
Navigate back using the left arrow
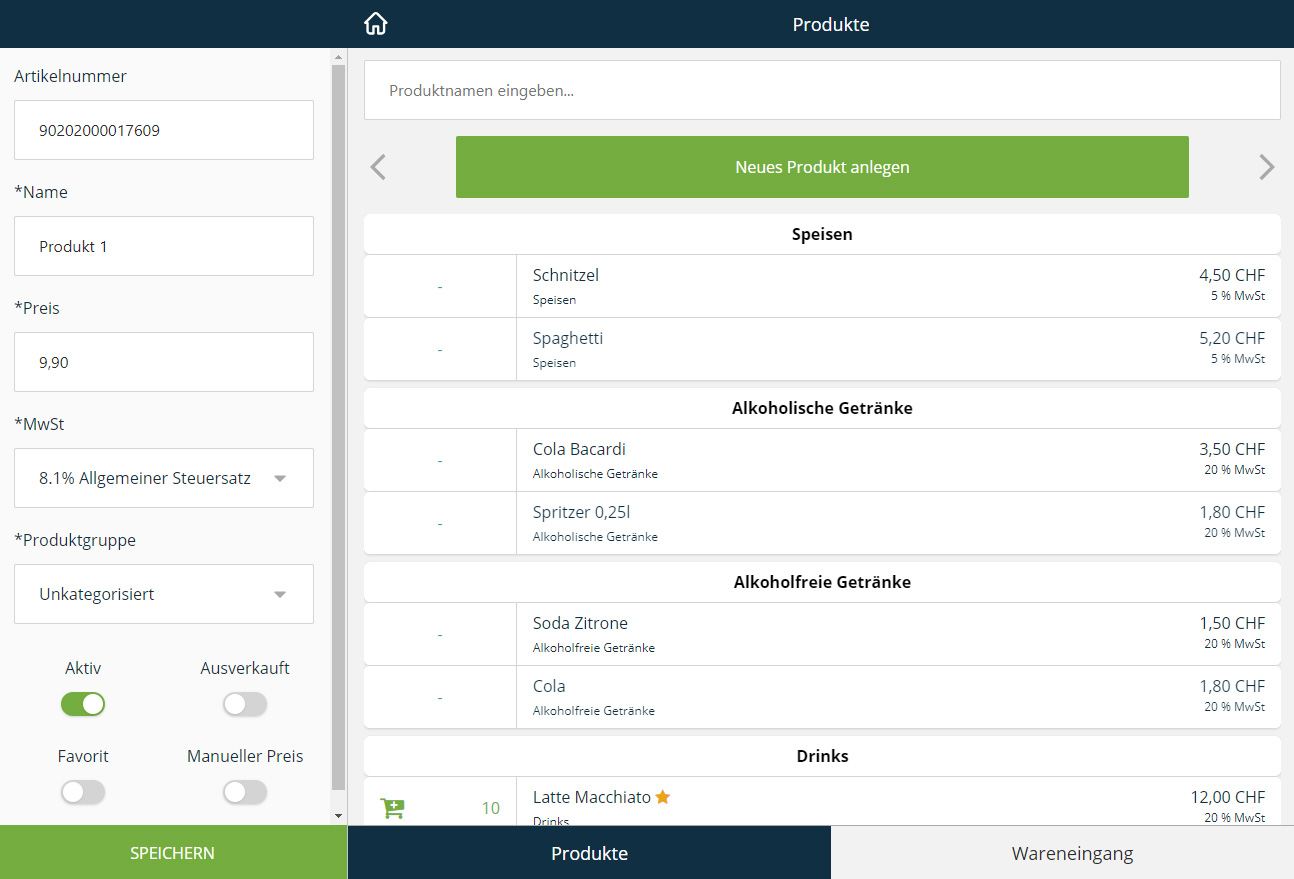pyautogui.click(x=377, y=167)
